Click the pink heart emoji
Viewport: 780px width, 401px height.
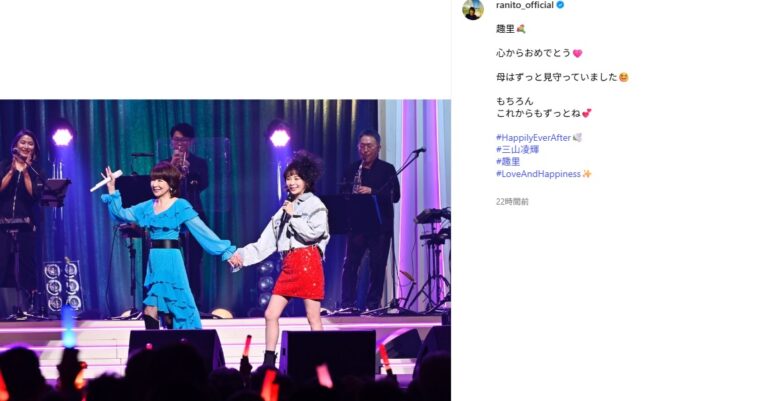[x=578, y=53]
